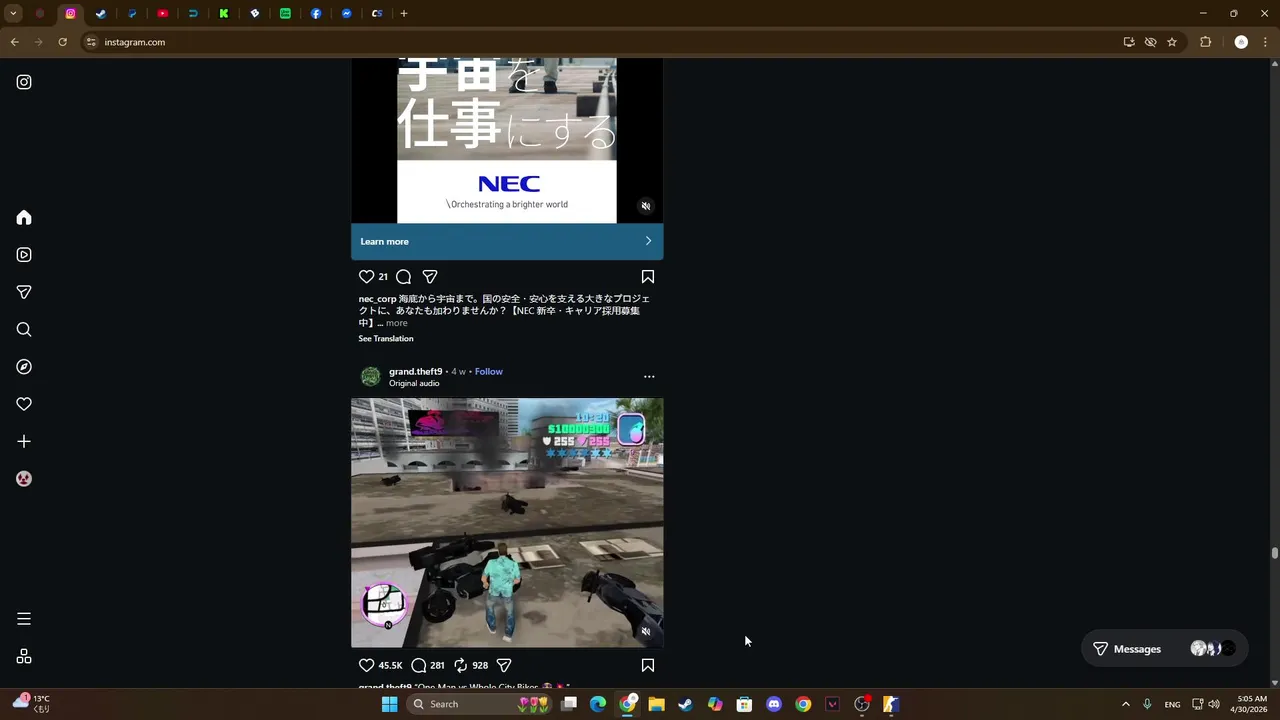Open the Chrome profile avatar
The image size is (1280, 720).
(1241, 42)
